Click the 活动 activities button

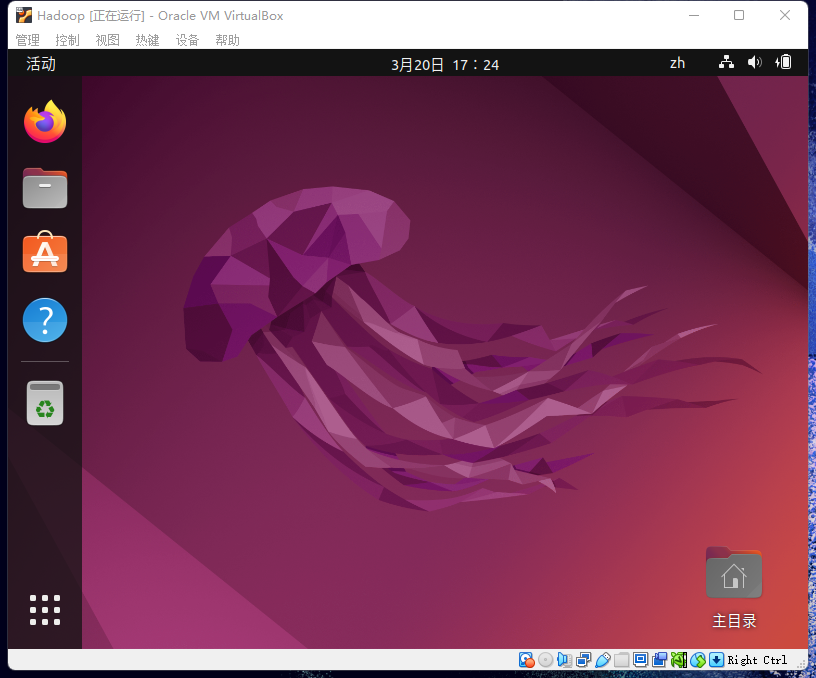pos(41,64)
